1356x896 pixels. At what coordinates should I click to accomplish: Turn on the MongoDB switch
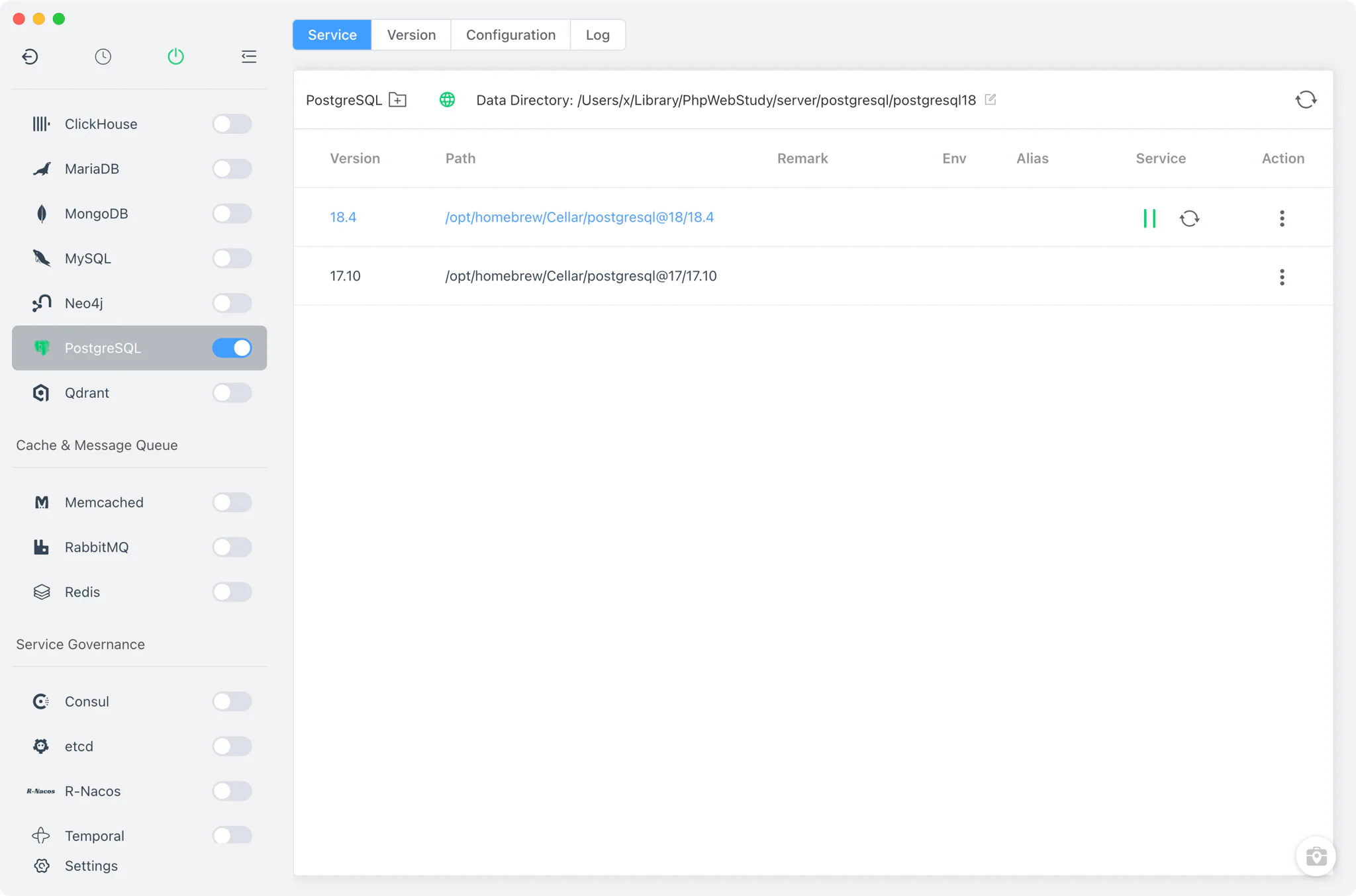[232, 214]
